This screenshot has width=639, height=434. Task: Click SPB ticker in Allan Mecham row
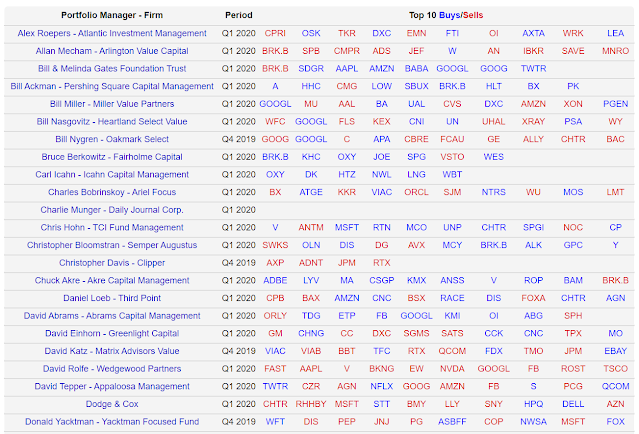pos(311,51)
